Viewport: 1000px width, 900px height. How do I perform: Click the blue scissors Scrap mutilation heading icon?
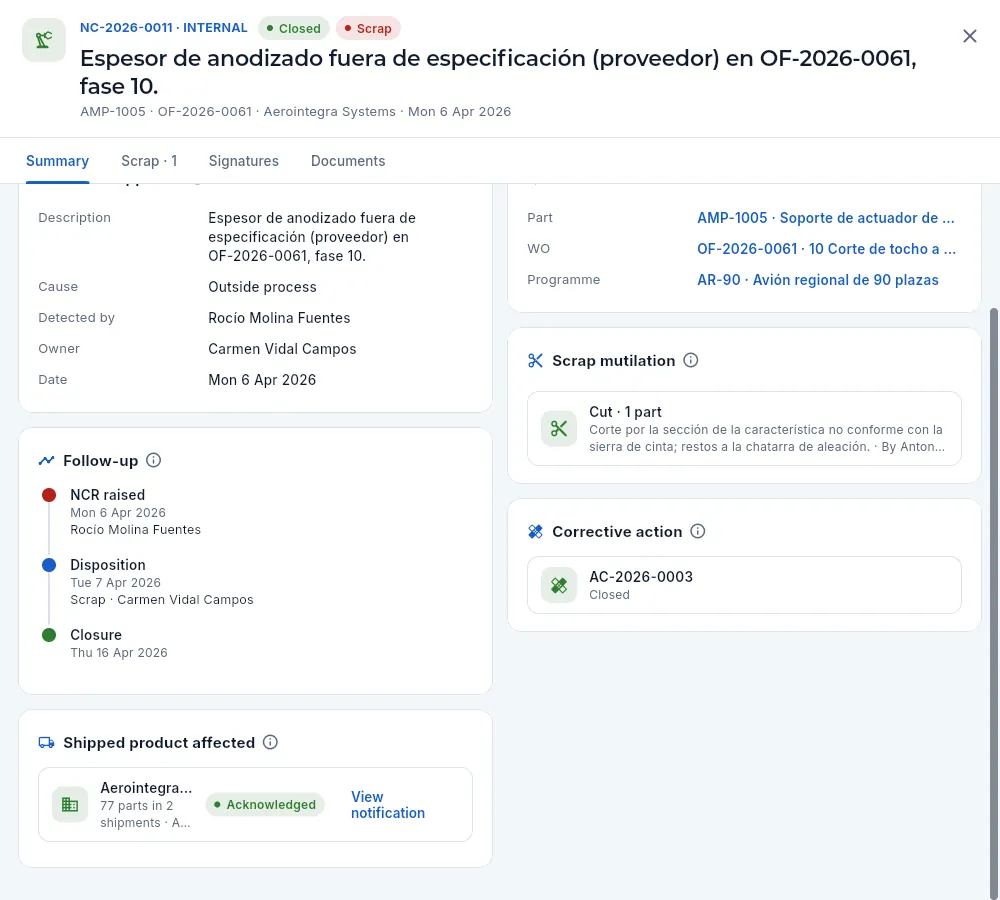[x=535, y=361]
